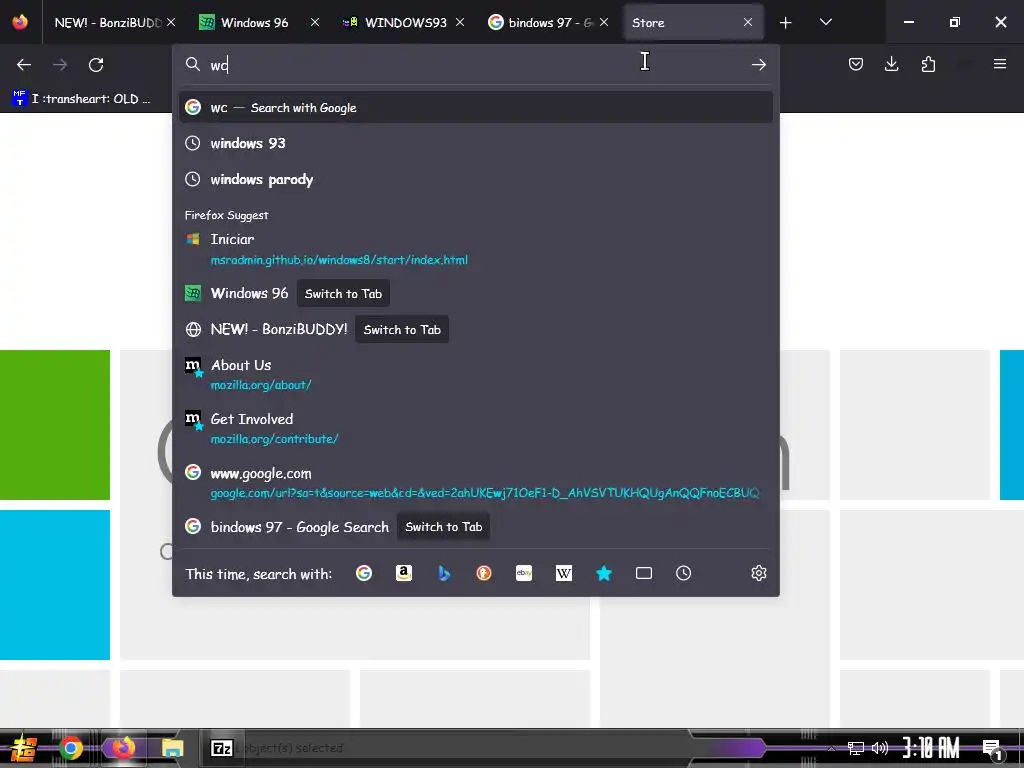Open a new tab with plus
The height and width of the screenshot is (768, 1024).
pos(786,23)
